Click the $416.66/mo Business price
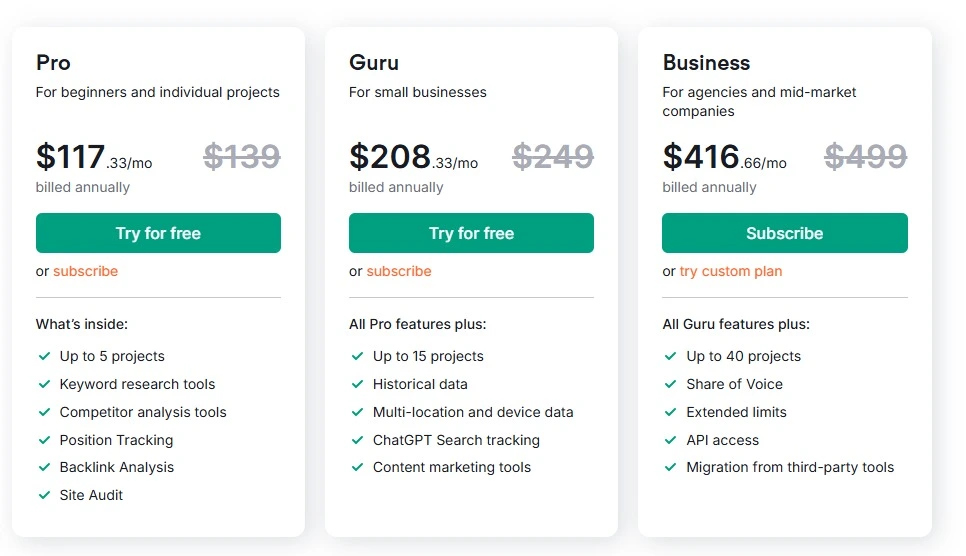966x556 pixels. pyautogui.click(x=724, y=157)
